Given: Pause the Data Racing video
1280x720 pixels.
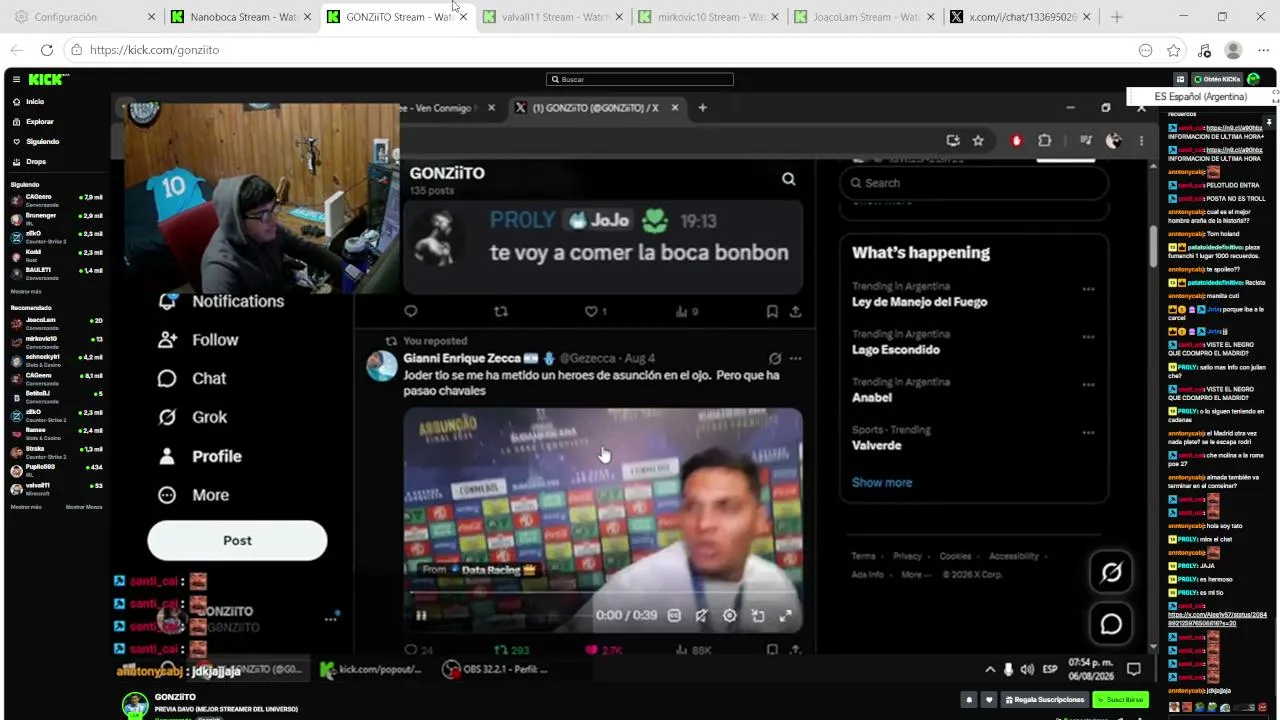Looking at the screenshot, I should tap(421, 615).
